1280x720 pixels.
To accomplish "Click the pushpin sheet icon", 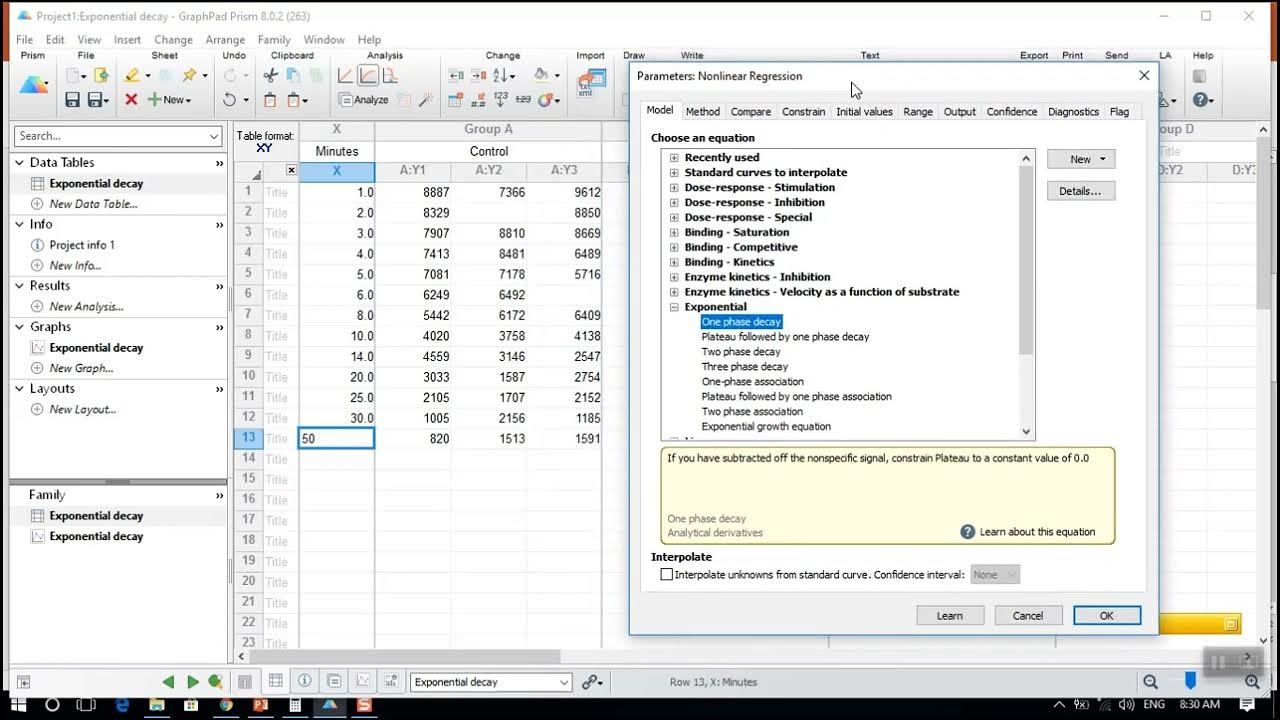I will pos(189,75).
